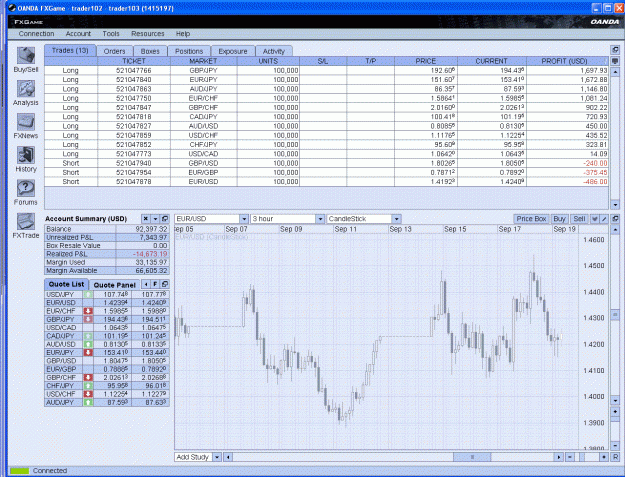Click the AUD/JPY green up arrow indicator
625x477 pixels.
tap(88, 402)
